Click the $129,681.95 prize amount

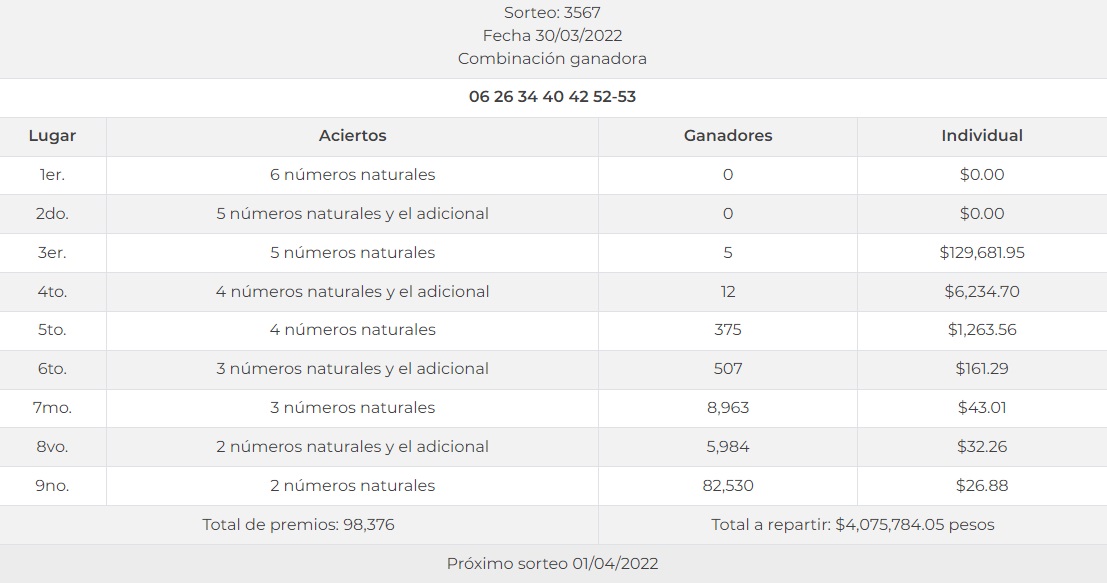[x=981, y=253]
